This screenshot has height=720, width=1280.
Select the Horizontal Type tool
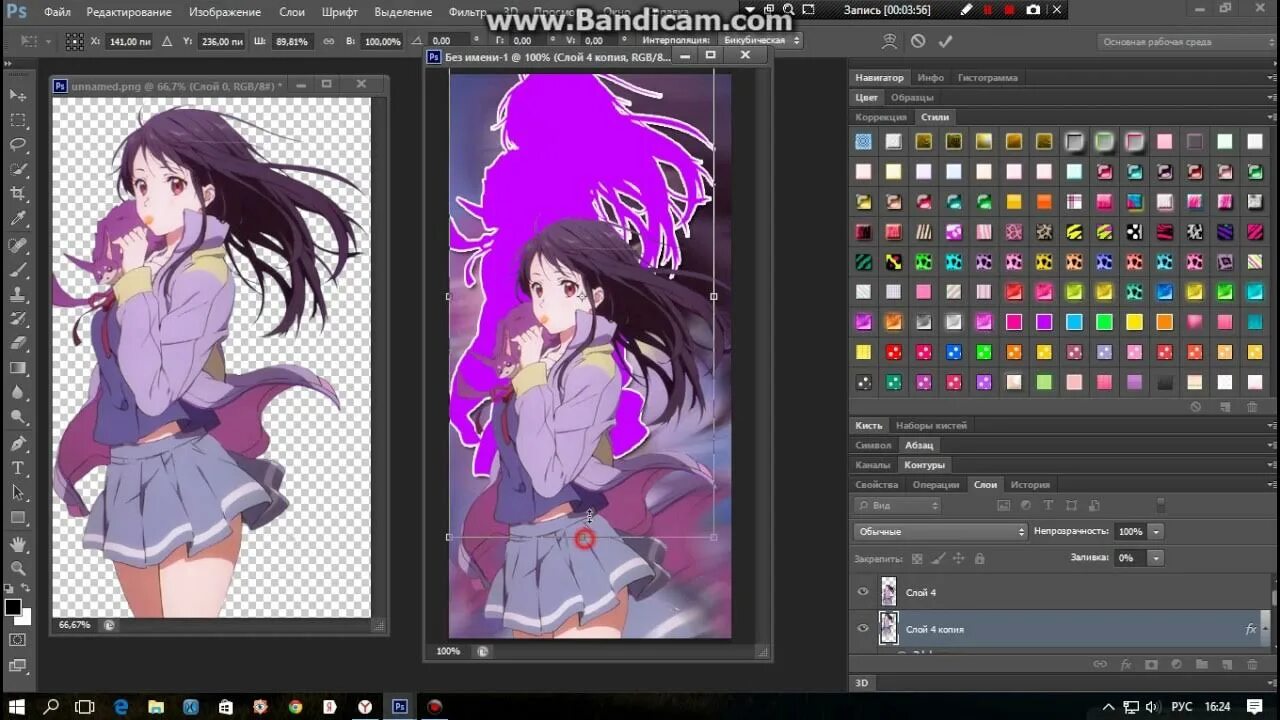(18, 468)
